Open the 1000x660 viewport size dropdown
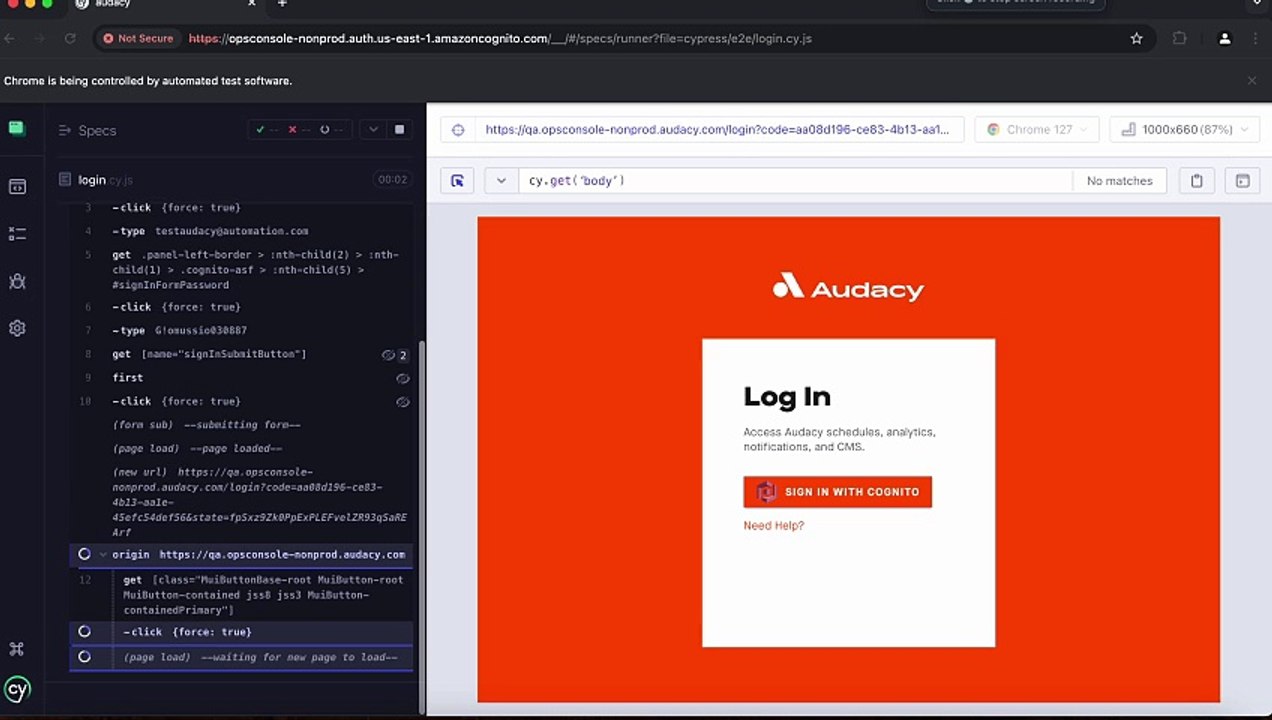This screenshot has height=720, width=1272. [1185, 129]
